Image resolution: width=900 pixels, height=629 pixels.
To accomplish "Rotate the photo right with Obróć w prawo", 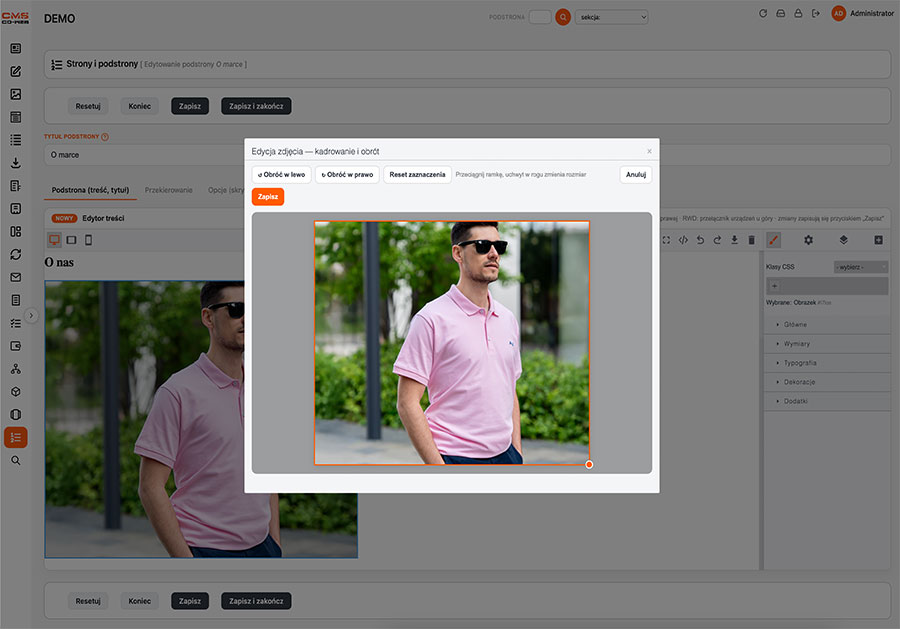I will click(x=347, y=174).
